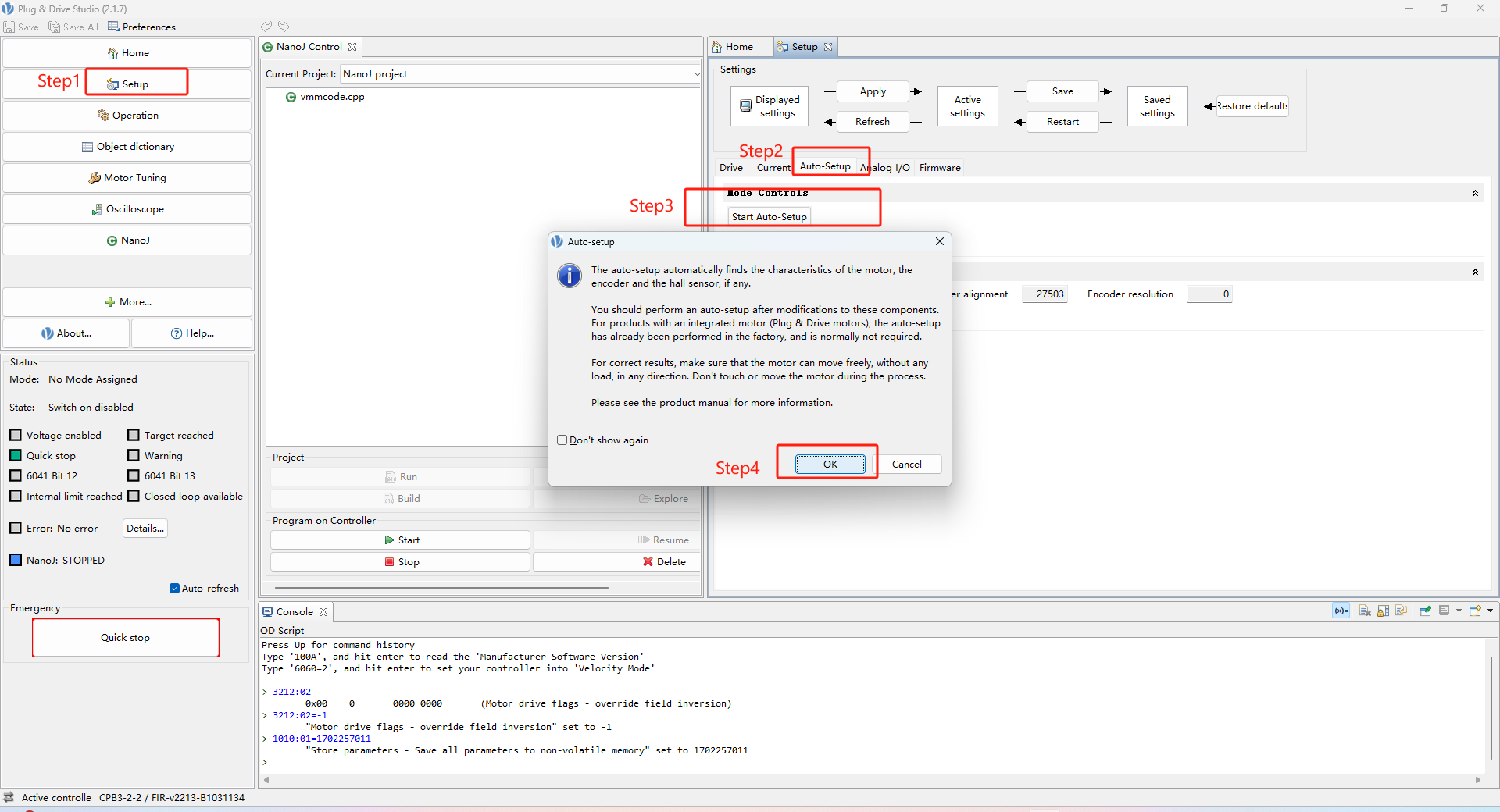Uncheck the Auto-refresh checkbox
The height and width of the screenshot is (812, 1500).
coord(174,589)
